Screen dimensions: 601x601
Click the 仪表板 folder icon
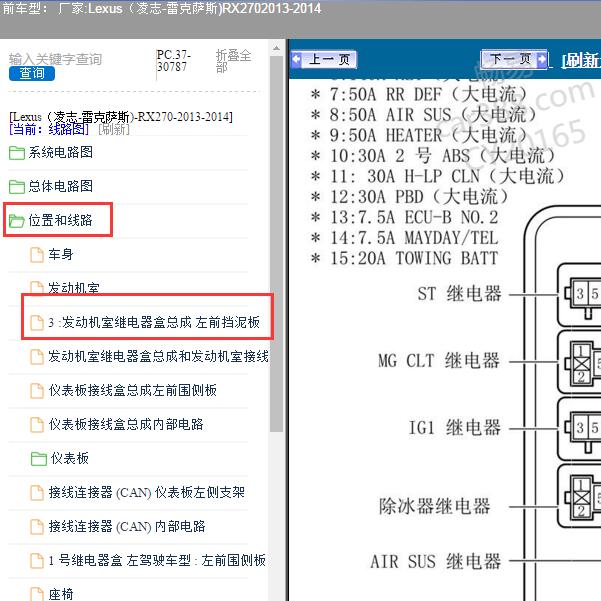(x=39, y=458)
